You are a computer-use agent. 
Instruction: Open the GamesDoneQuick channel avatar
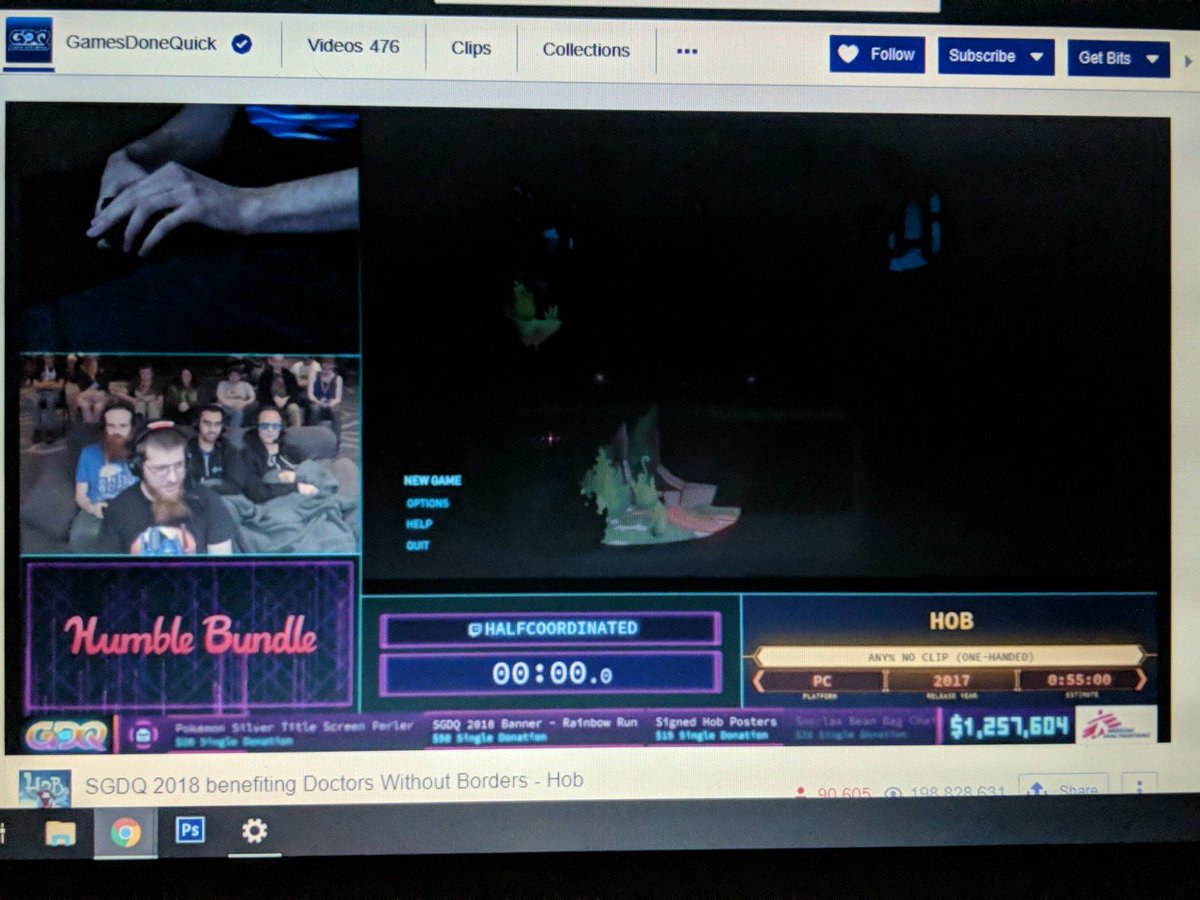(x=28, y=43)
